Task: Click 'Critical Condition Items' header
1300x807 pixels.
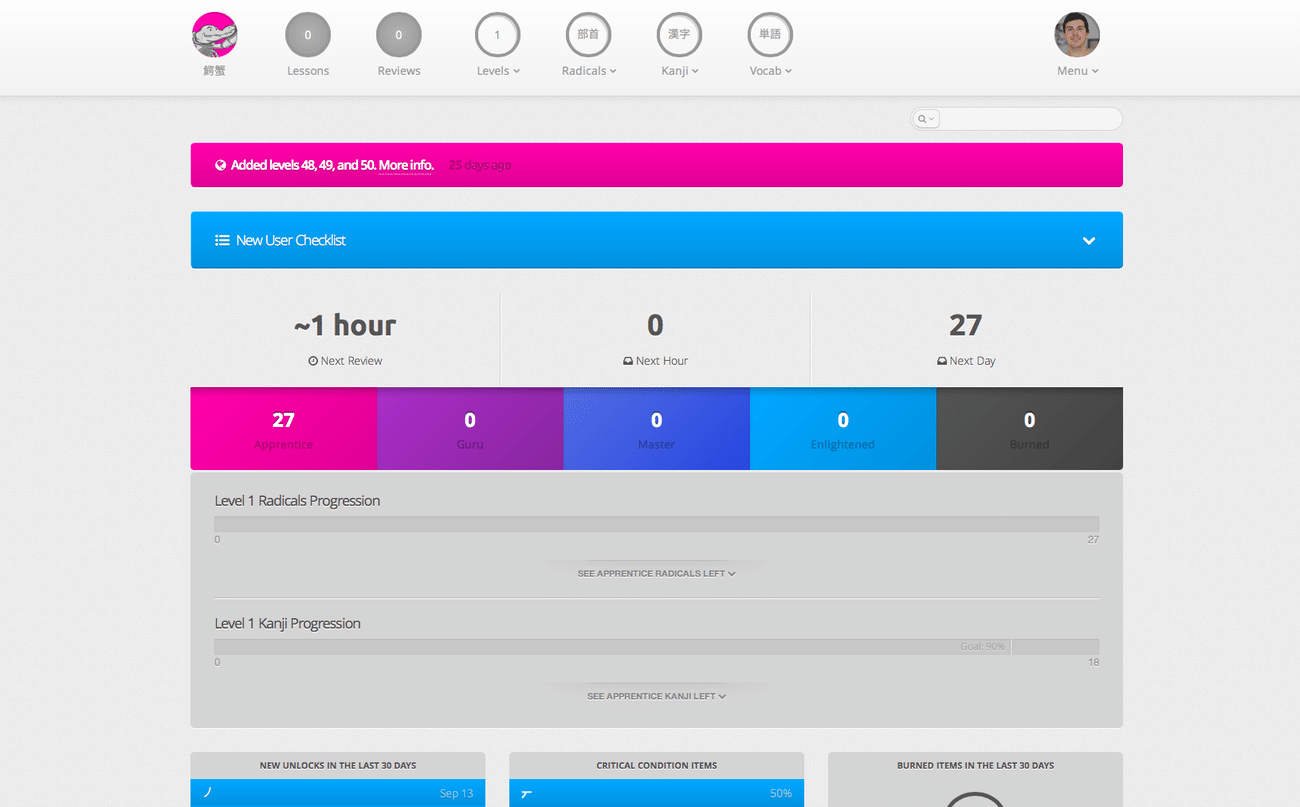Action: (657, 765)
